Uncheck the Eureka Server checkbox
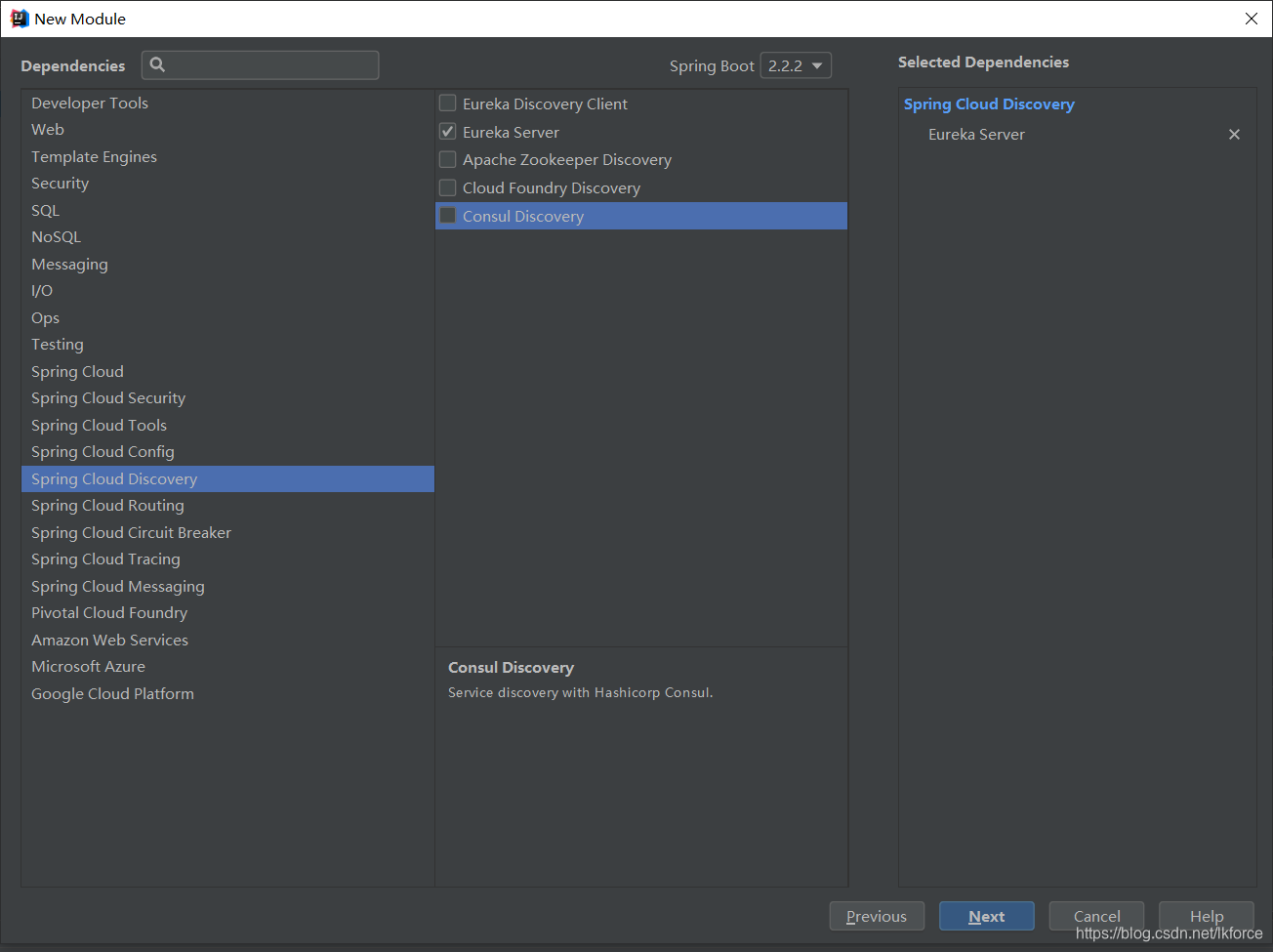 coord(448,132)
